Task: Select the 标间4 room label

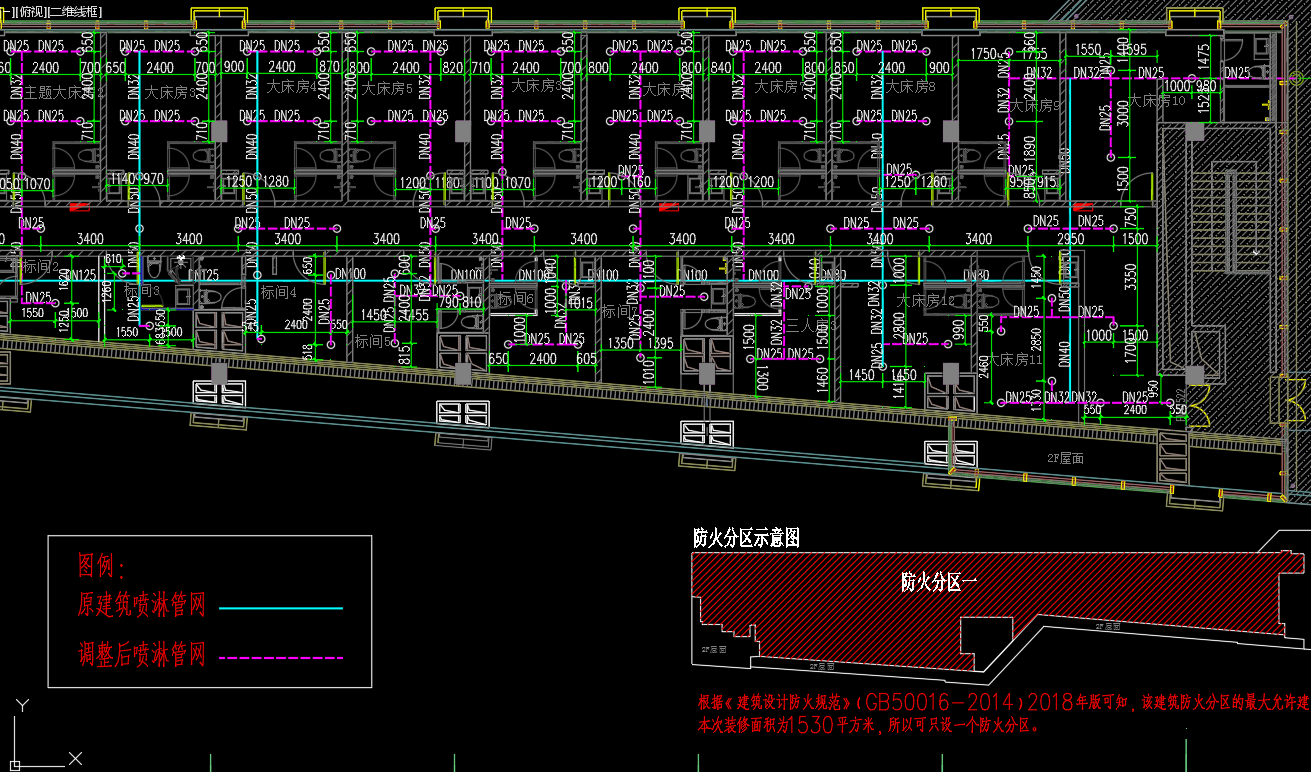Action: [x=279, y=293]
